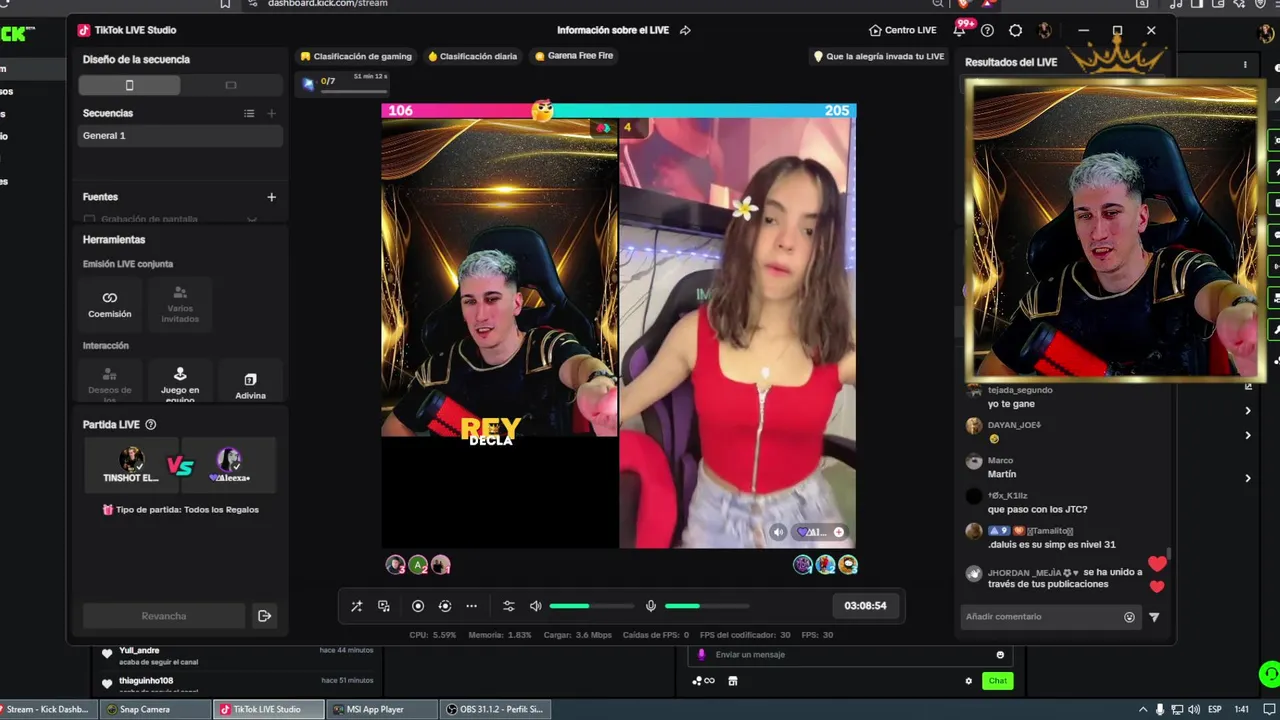Click the opponent's score 205
1280x720 pixels.
pyautogui.click(x=837, y=110)
